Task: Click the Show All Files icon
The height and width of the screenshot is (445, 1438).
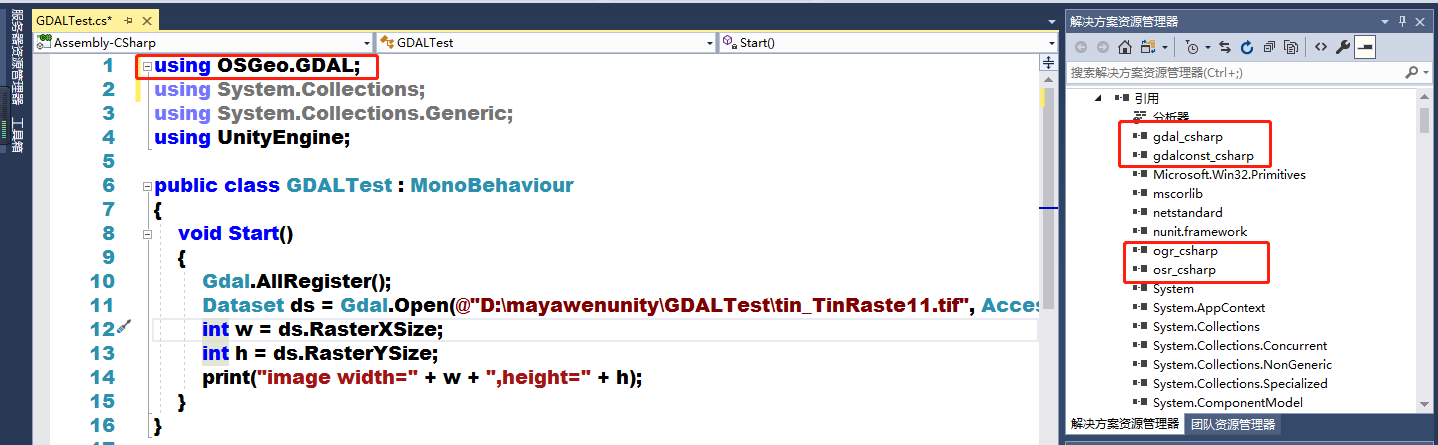Action: click(1291, 47)
